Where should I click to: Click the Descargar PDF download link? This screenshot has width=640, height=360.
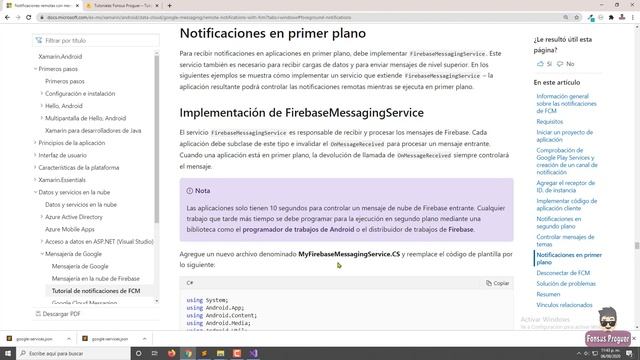click(58, 314)
